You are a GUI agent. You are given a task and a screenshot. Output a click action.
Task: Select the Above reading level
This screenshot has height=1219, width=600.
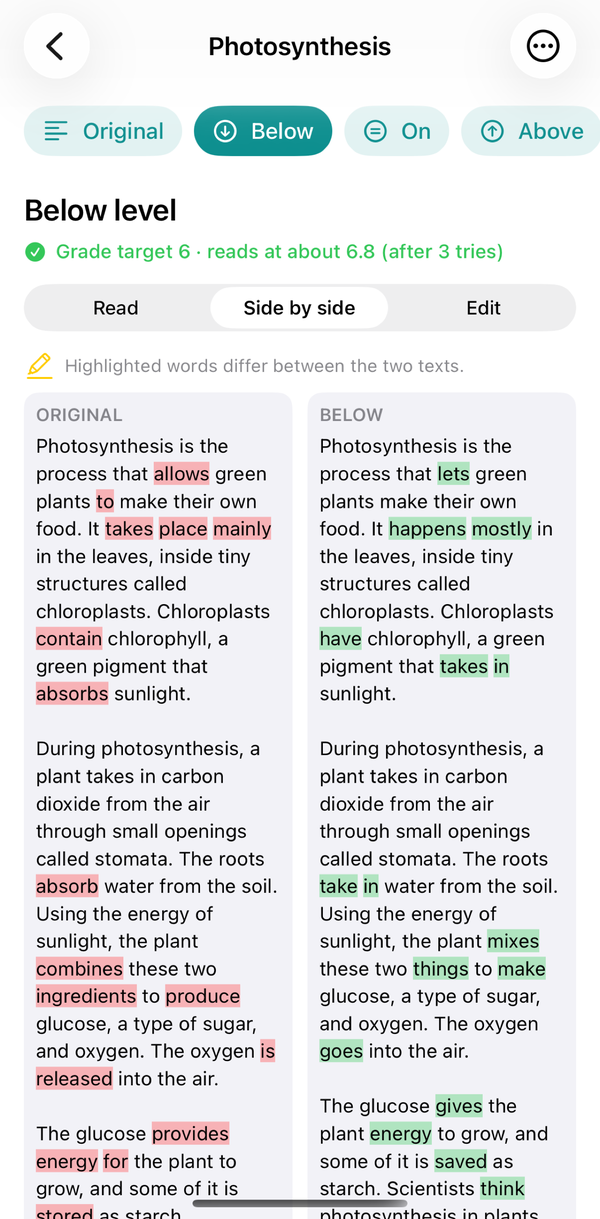[532, 131]
